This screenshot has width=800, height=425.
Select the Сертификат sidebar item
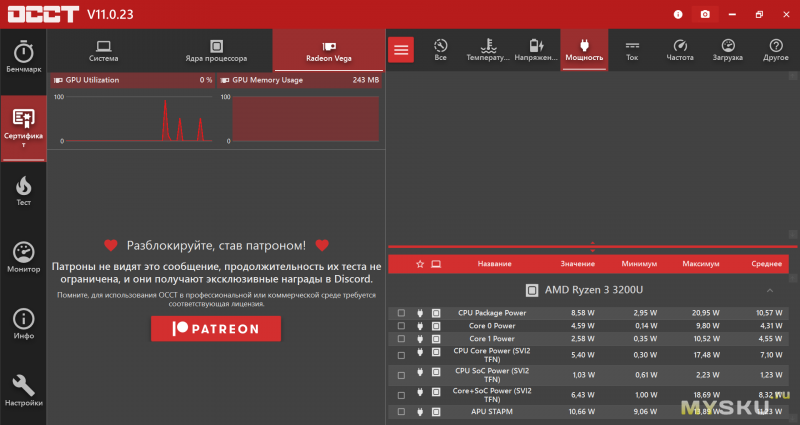point(23,128)
